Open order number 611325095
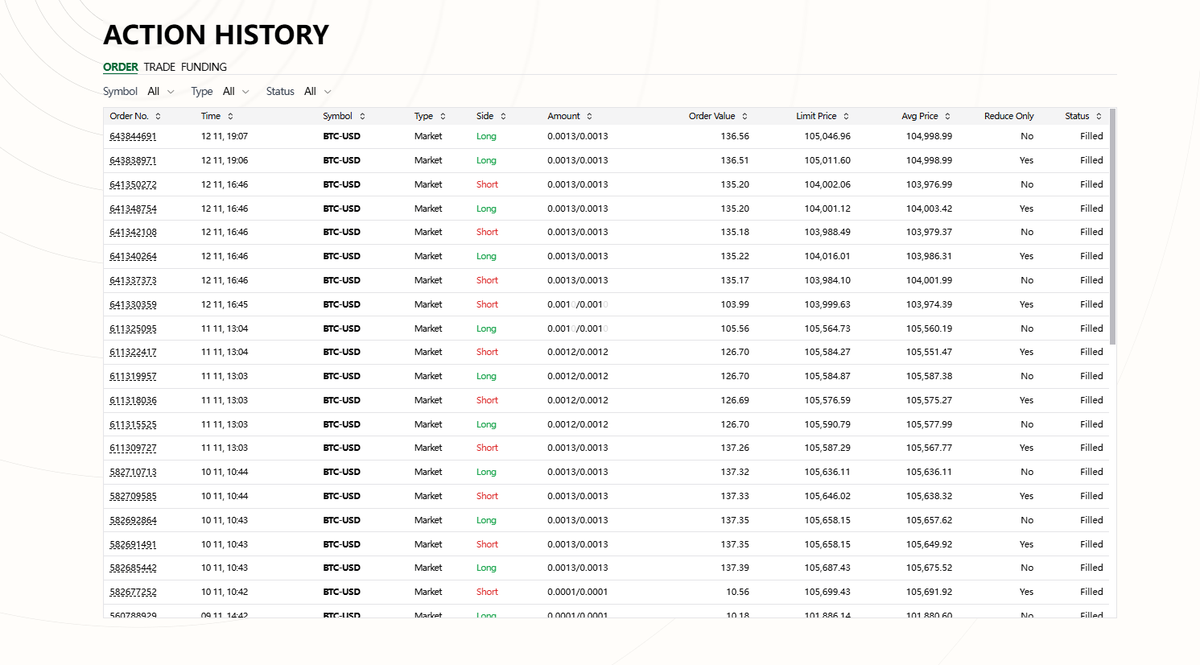The height and width of the screenshot is (665, 1200). (133, 328)
